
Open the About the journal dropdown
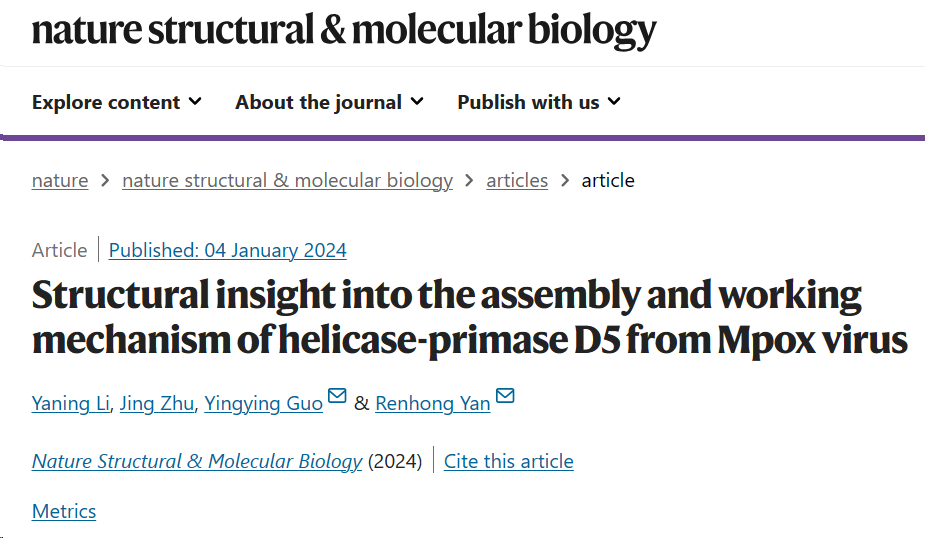coord(329,102)
